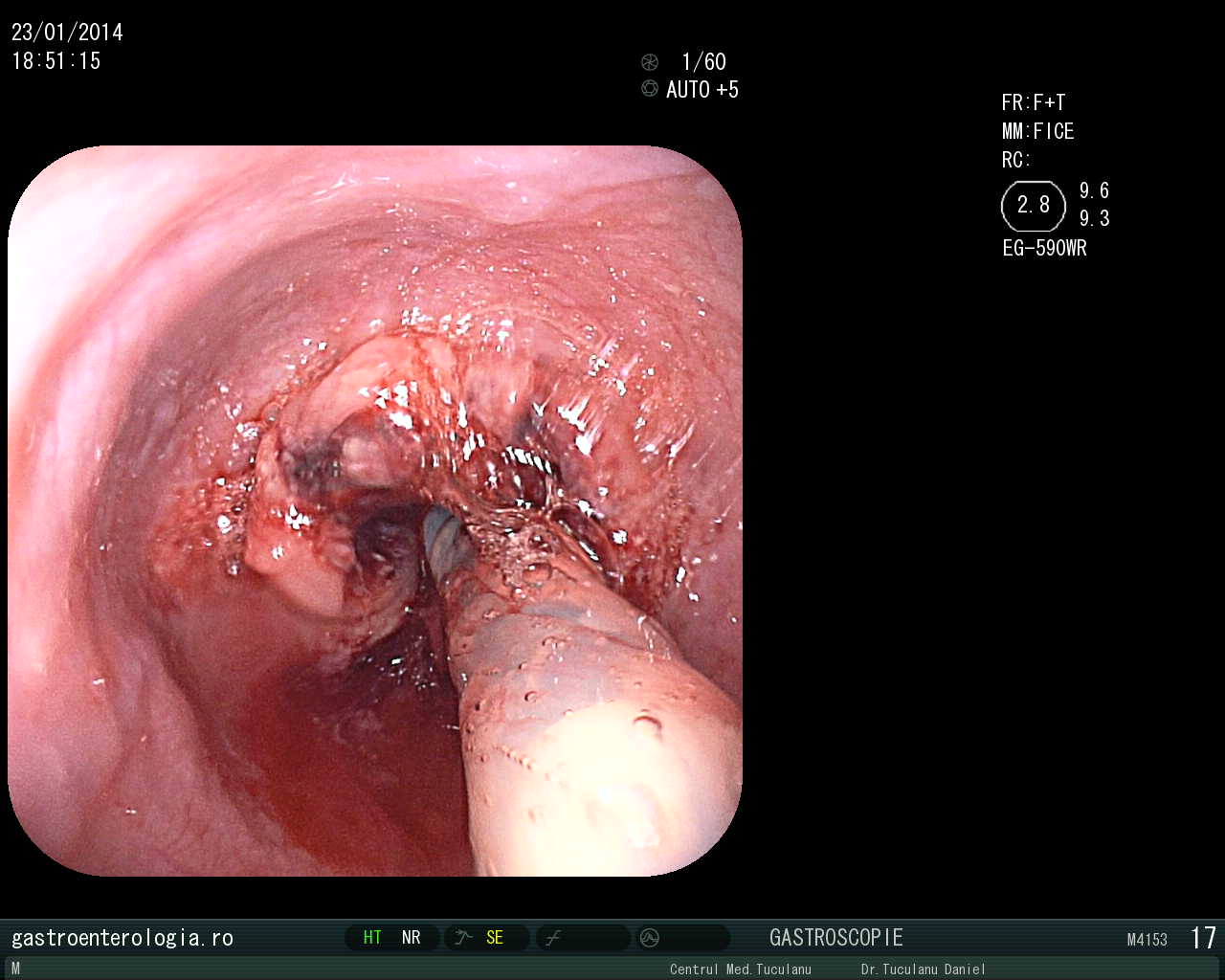Click the curve icon in the third status pill

coord(553,938)
